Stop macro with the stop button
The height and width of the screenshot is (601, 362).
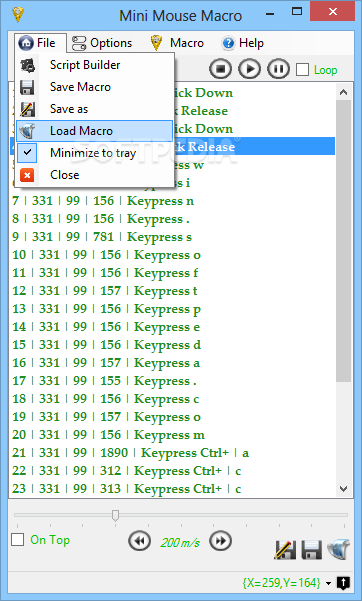click(220, 69)
